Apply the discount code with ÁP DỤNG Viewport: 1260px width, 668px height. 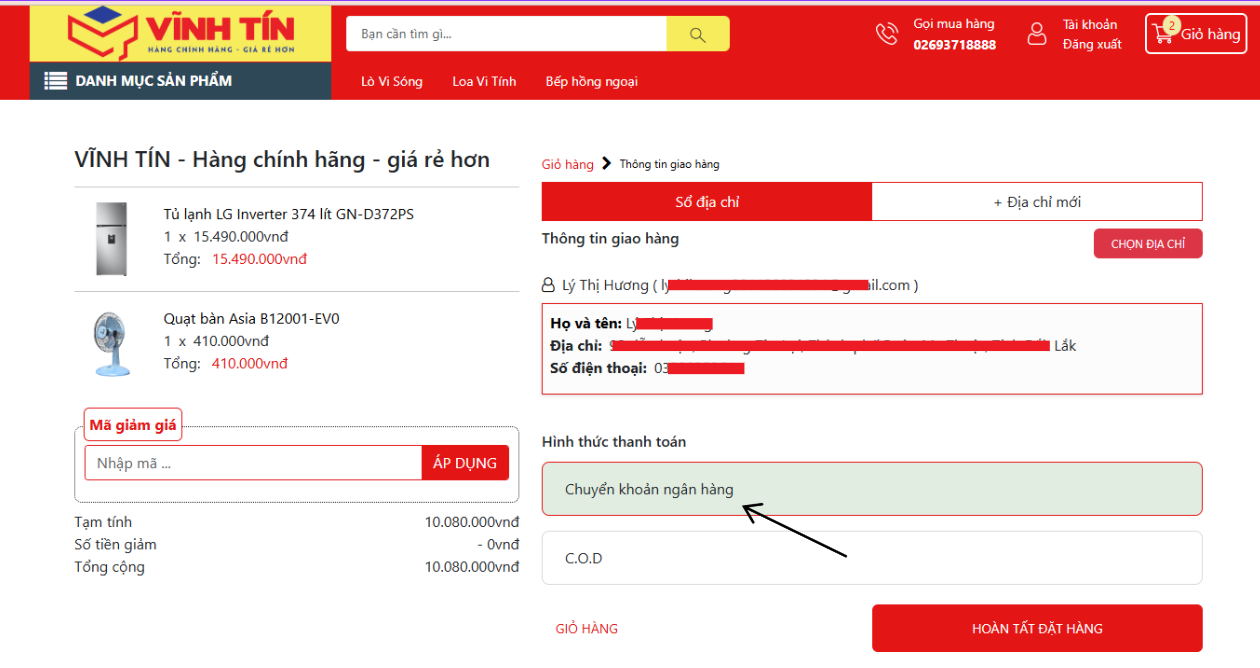(x=465, y=463)
